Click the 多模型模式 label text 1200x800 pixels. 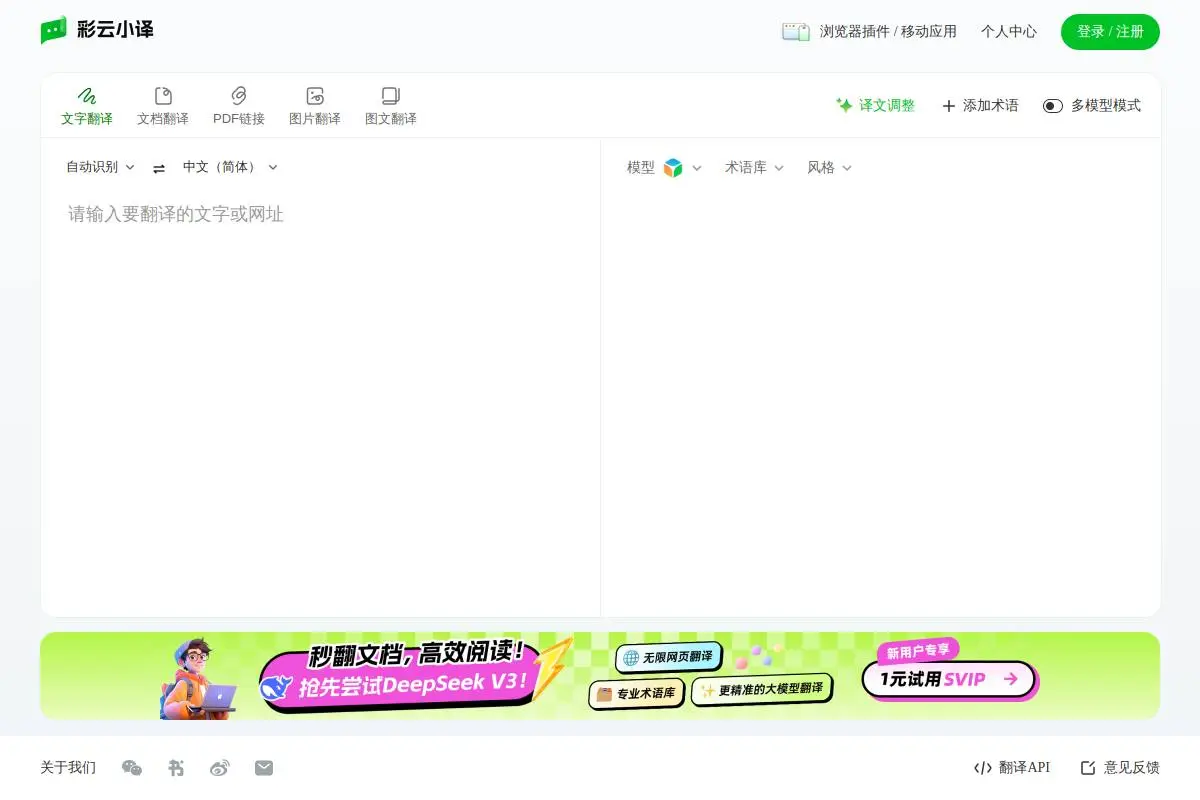1106,105
